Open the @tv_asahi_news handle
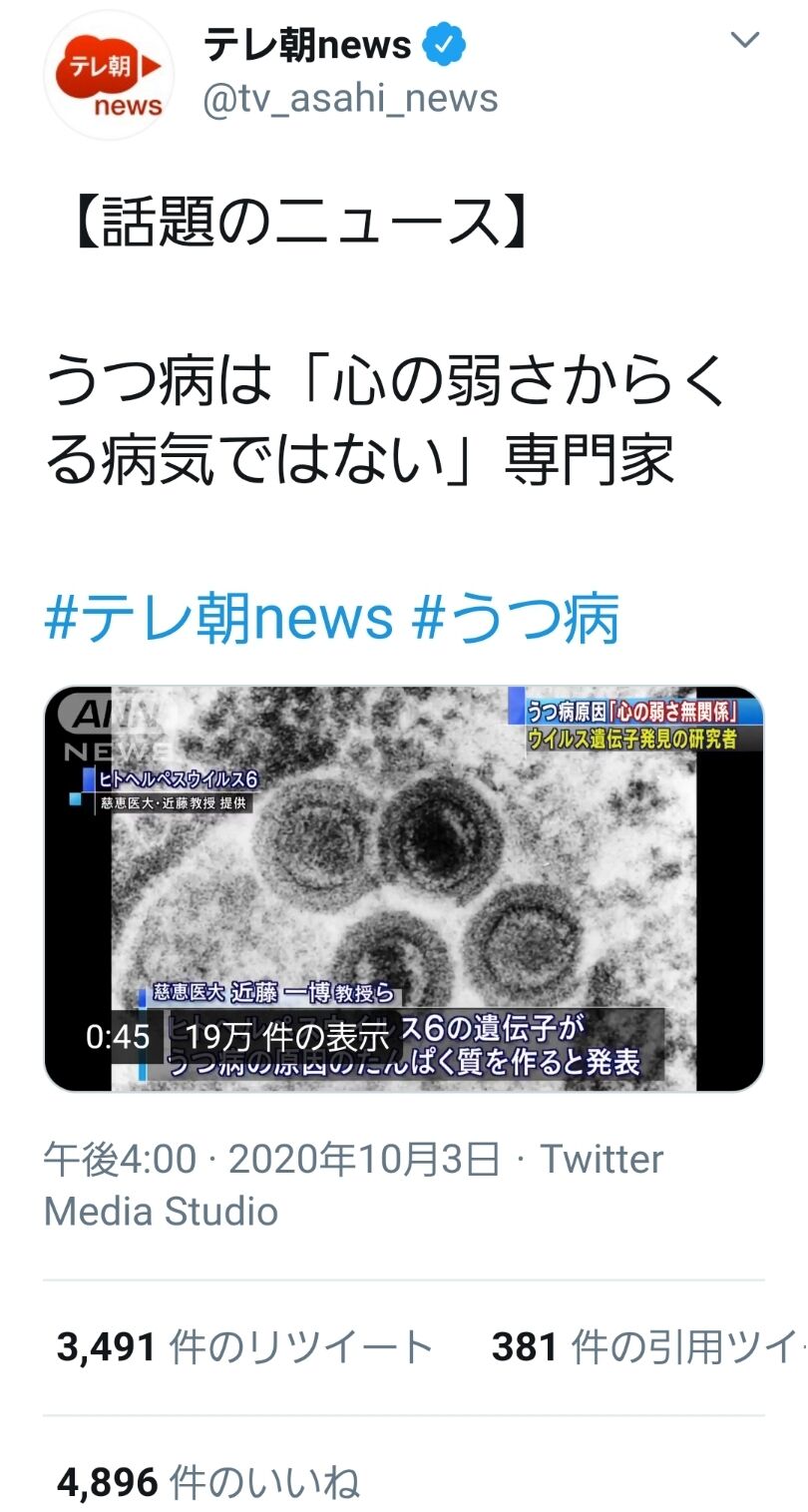 click(350, 98)
